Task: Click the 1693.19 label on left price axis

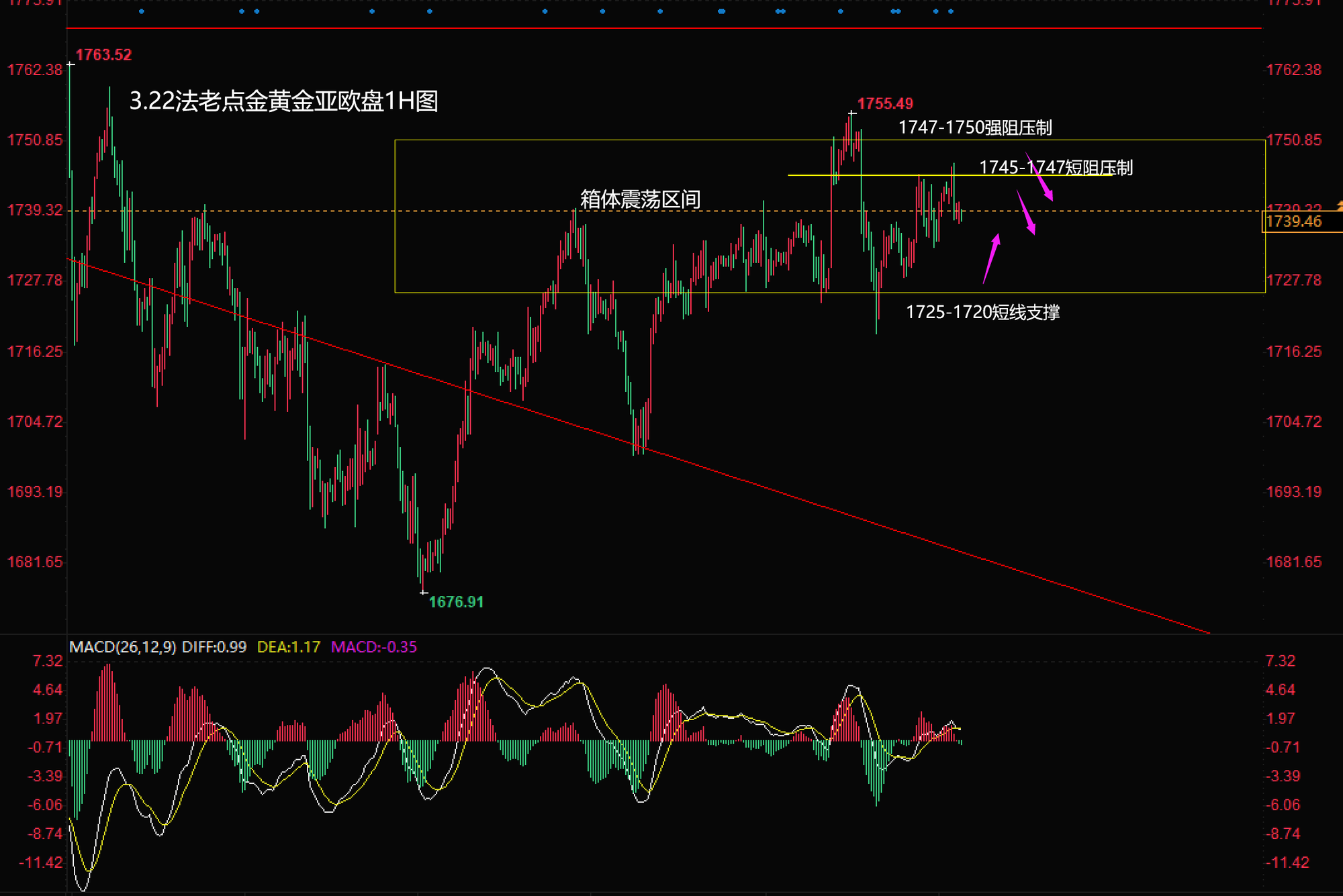Action: click(x=35, y=492)
